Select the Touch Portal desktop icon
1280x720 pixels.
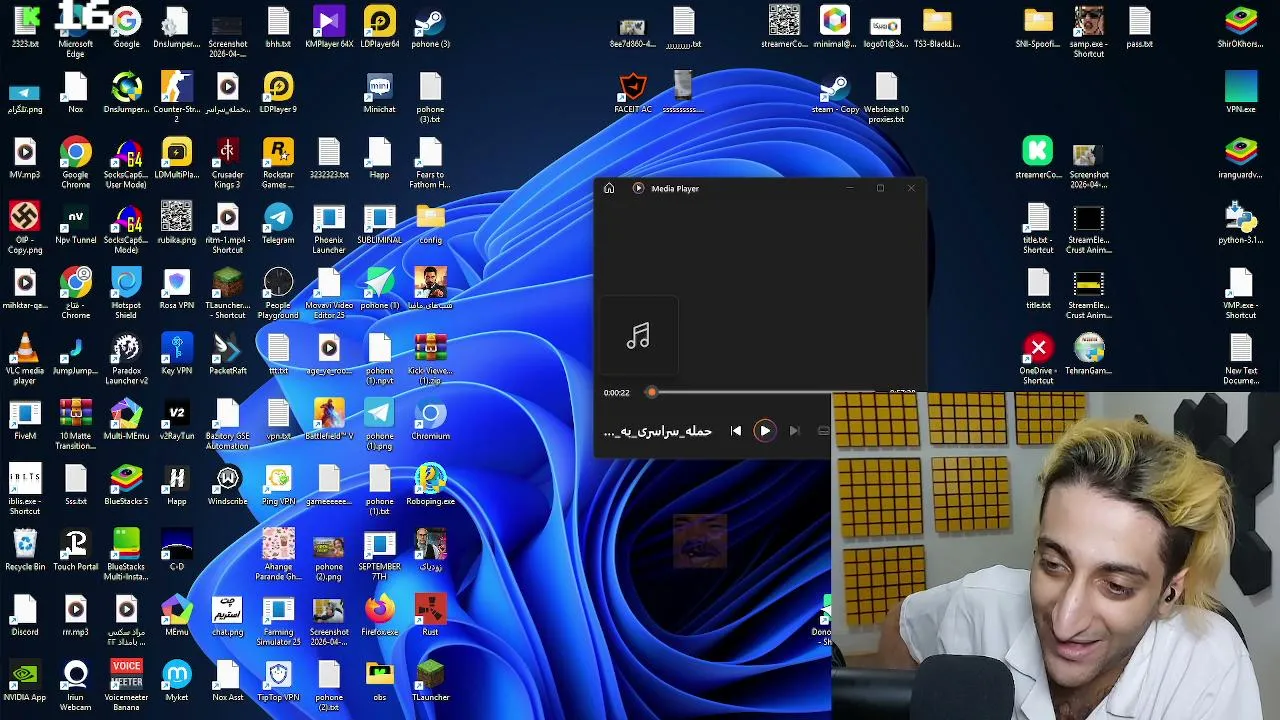[x=75, y=550]
